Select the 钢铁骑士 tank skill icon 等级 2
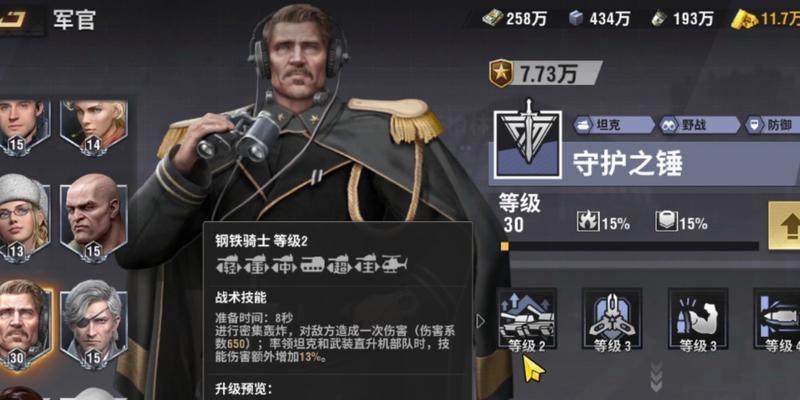This screenshot has height=400, width=800. (x=527, y=319)
